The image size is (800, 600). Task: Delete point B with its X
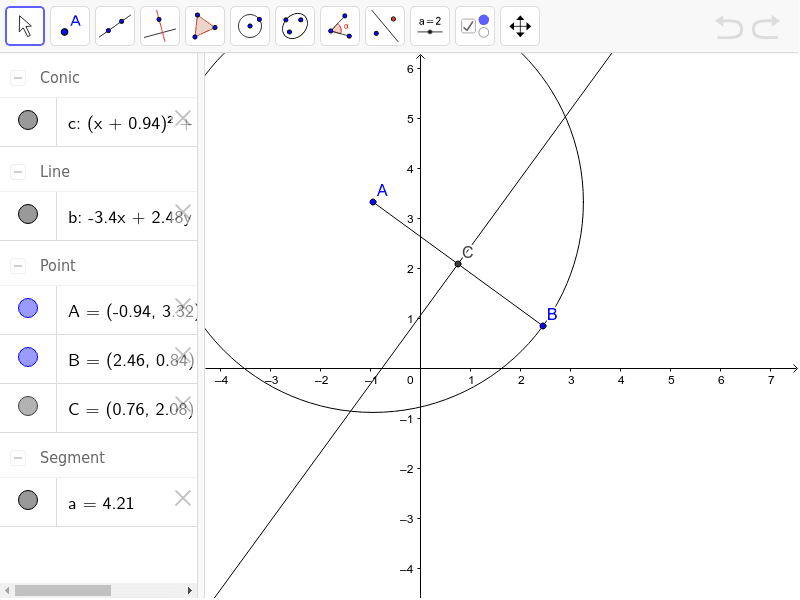[x=183, y=355]
